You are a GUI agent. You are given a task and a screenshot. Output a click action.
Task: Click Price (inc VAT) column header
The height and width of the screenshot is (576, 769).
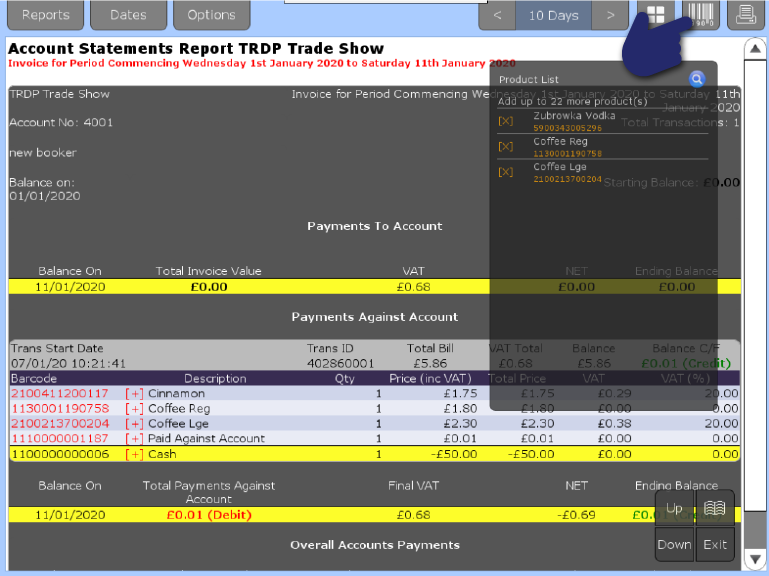pyautogui.click(x=430, y=378)
